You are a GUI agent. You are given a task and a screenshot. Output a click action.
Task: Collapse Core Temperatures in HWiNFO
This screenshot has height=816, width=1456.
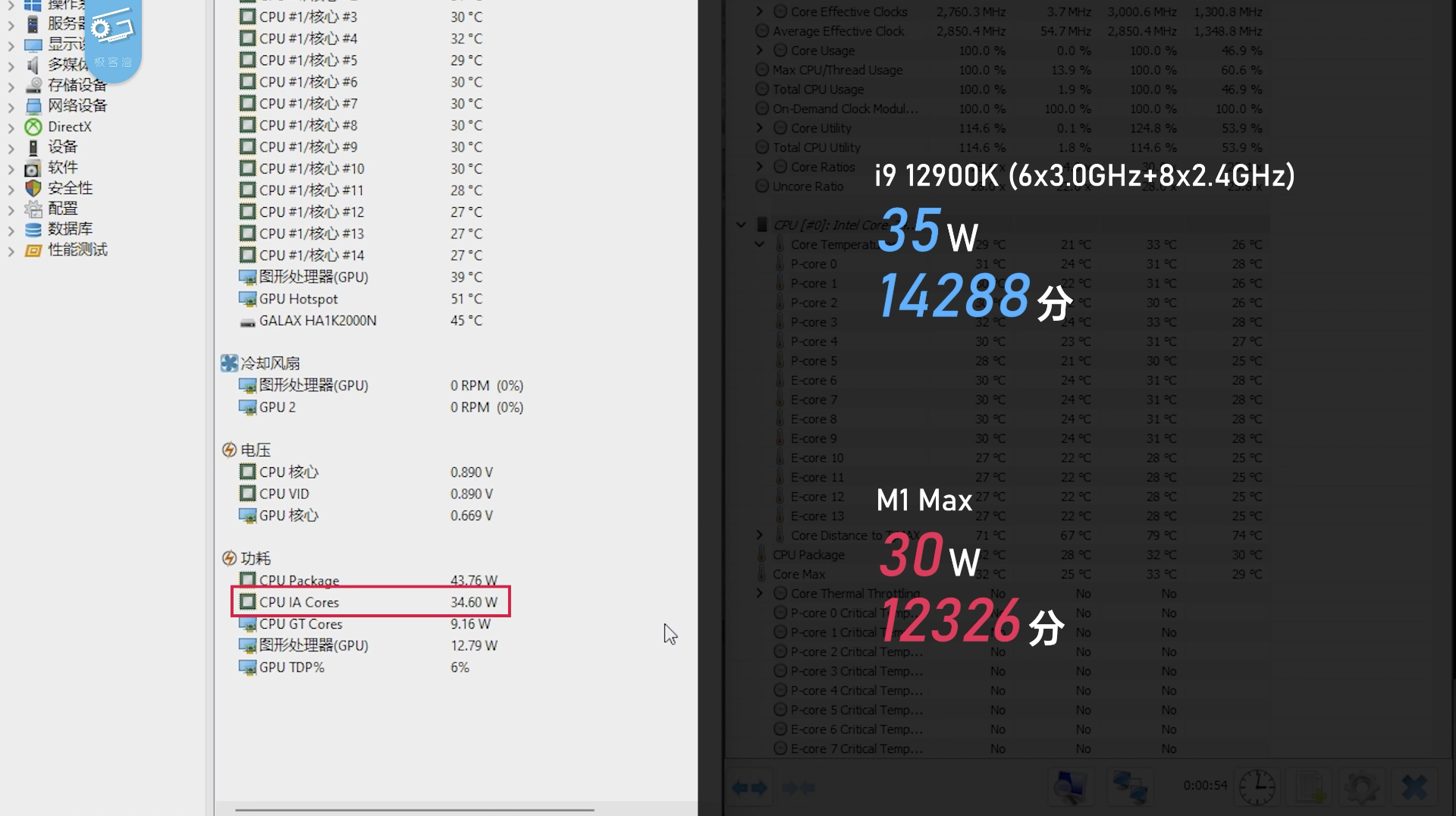(760, 244)
